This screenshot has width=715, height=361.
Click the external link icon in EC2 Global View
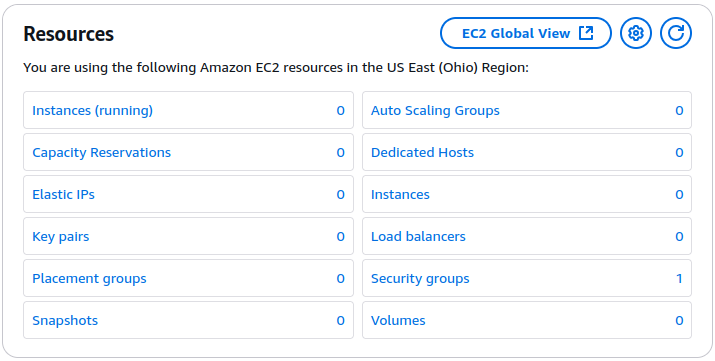[585, 33]
